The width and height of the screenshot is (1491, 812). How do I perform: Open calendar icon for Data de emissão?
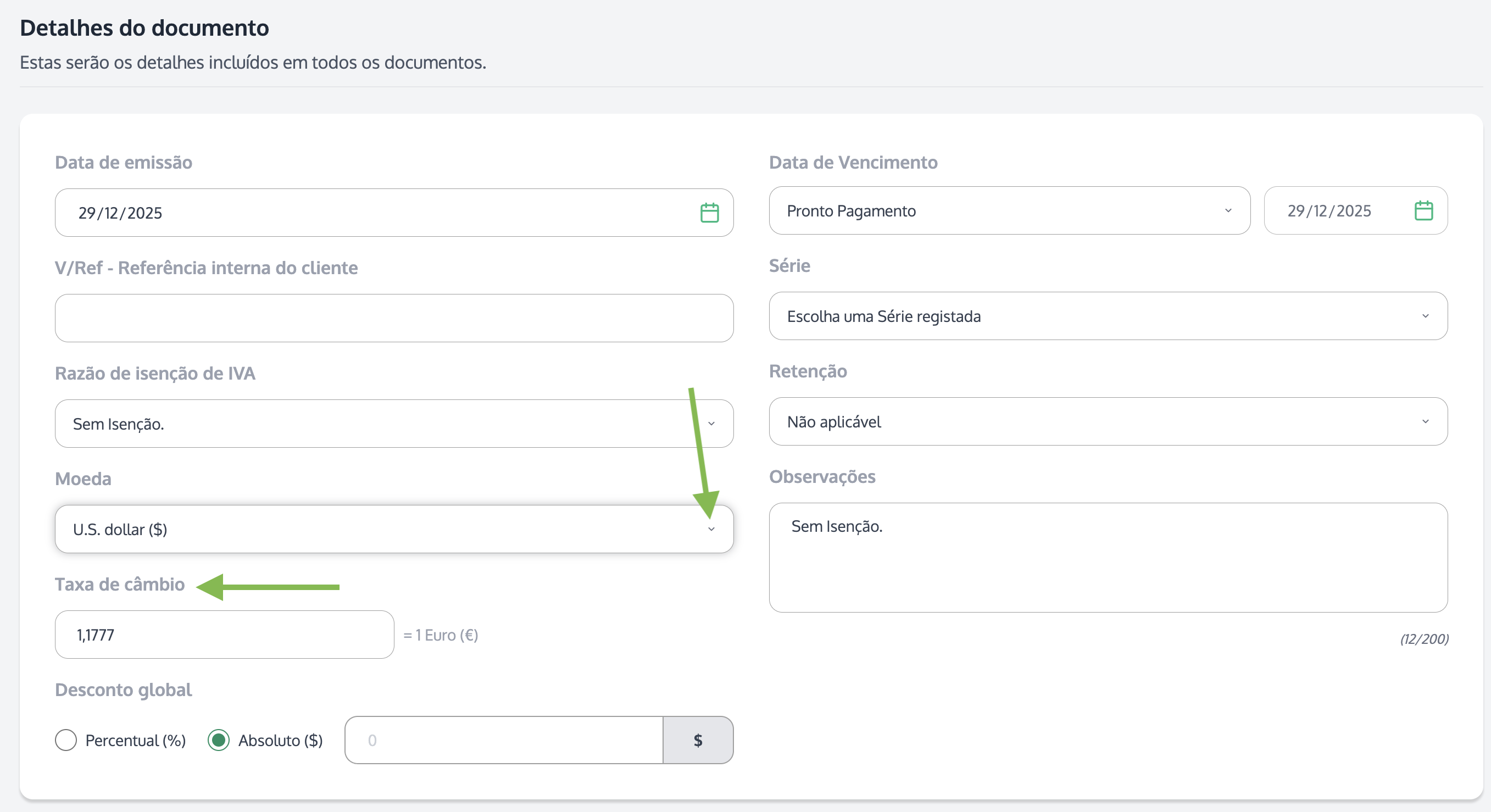coord(709,213)
